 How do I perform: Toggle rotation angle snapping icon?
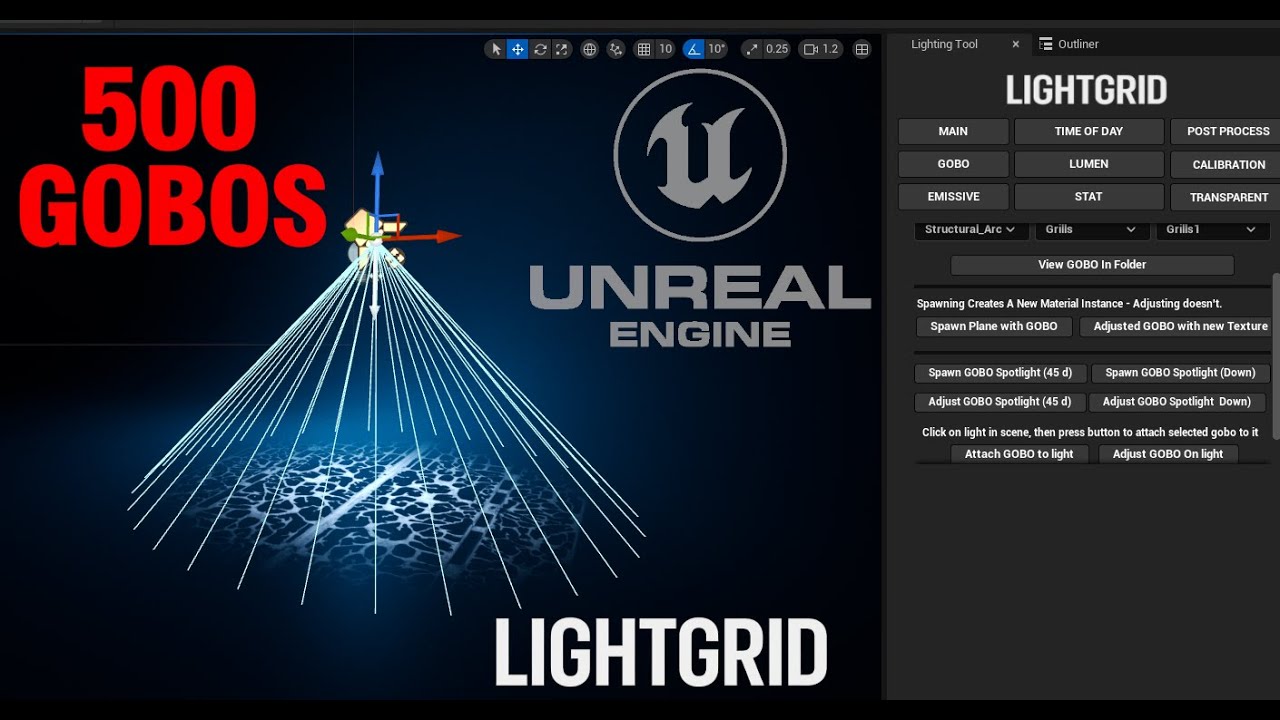[x=694, y=49]
